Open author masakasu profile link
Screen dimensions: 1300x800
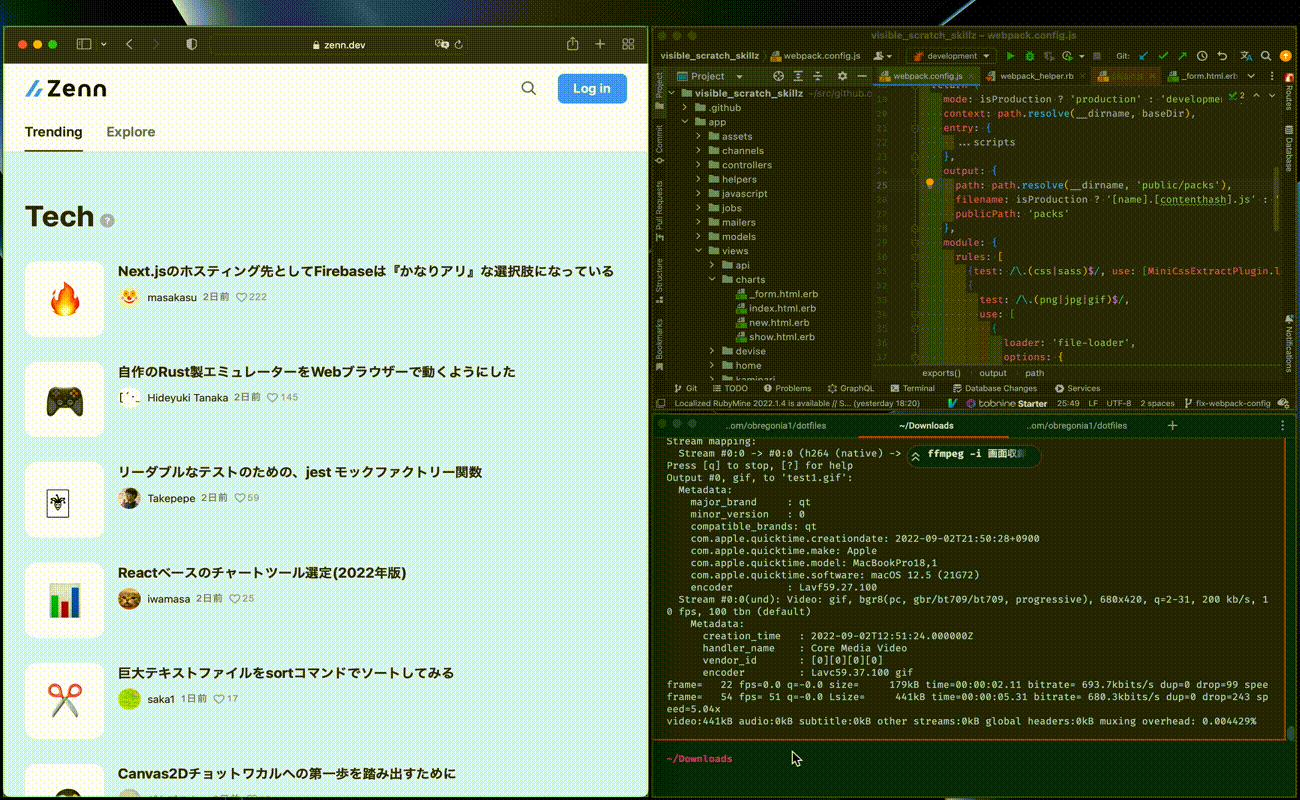pos(172,297)
